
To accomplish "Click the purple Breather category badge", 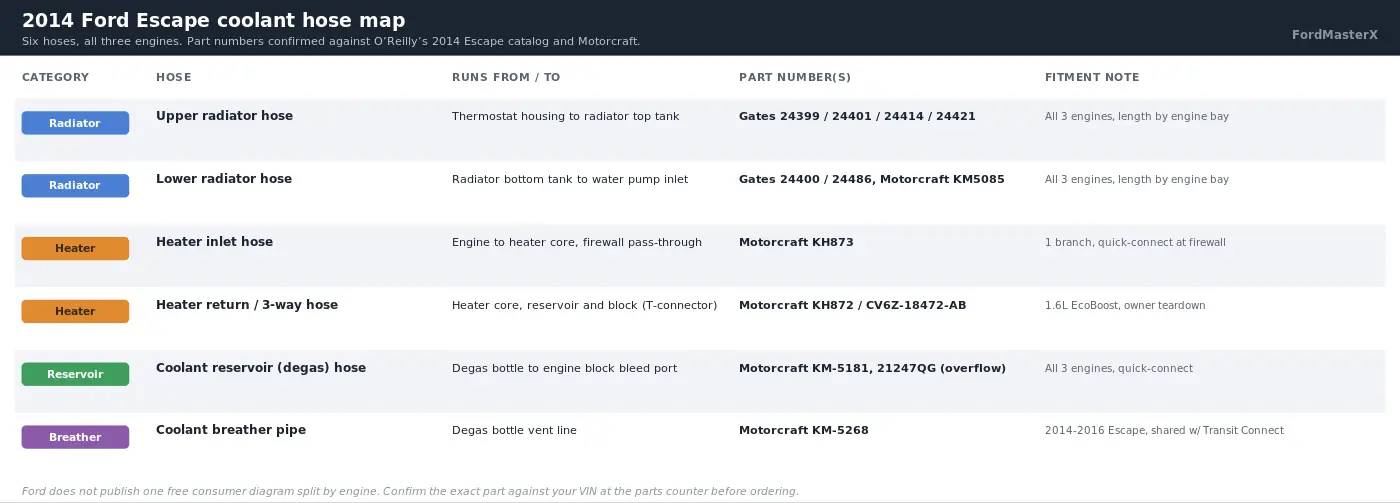I will point(75,437).
